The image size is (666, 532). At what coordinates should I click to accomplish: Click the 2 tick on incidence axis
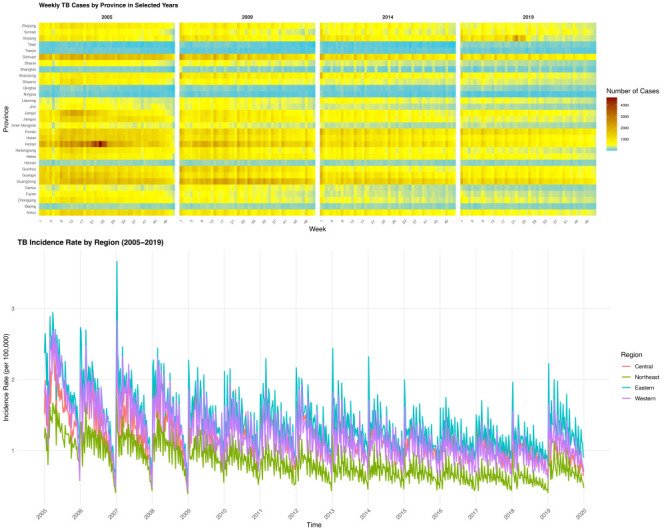tap(13, 380)
